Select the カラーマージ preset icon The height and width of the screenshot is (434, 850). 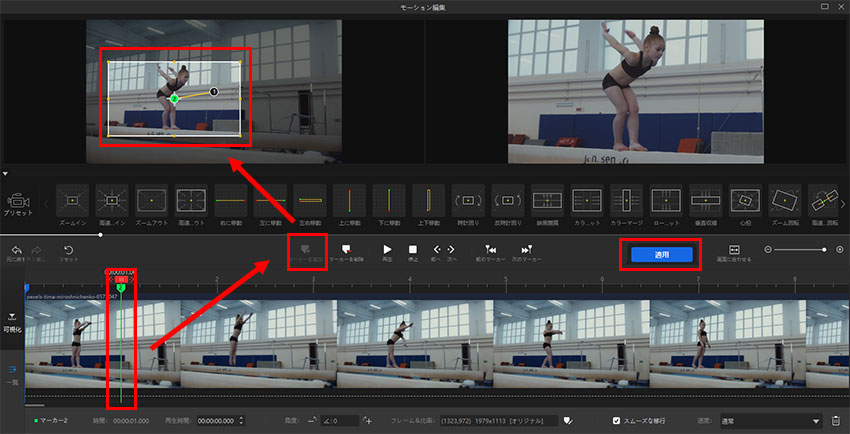[x=627, y=200]
